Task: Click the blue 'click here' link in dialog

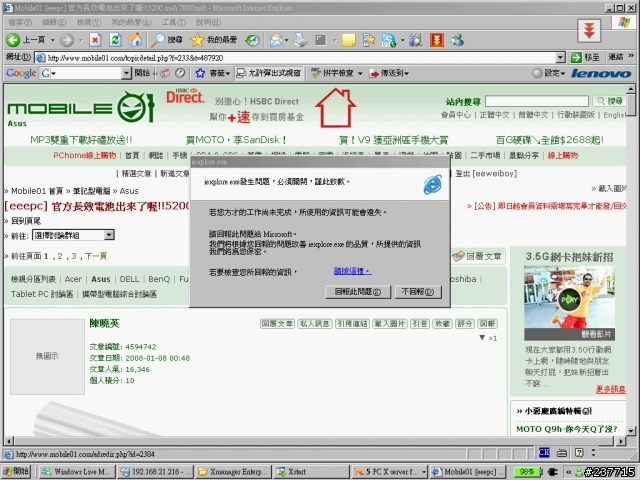Action: [352, 271]
